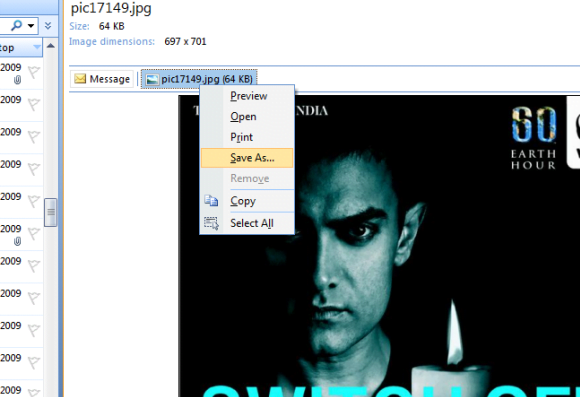Image resolution: width=580 pixels, height=397 pixels.
Task: Click the Message envelope icon
Action: click(x=80, y=79)
